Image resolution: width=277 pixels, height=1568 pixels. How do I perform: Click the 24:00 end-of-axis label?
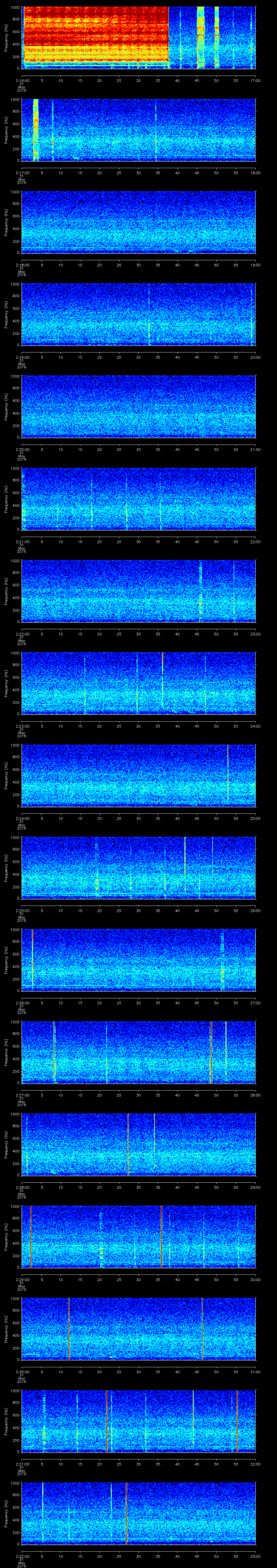tap(255, 727)
